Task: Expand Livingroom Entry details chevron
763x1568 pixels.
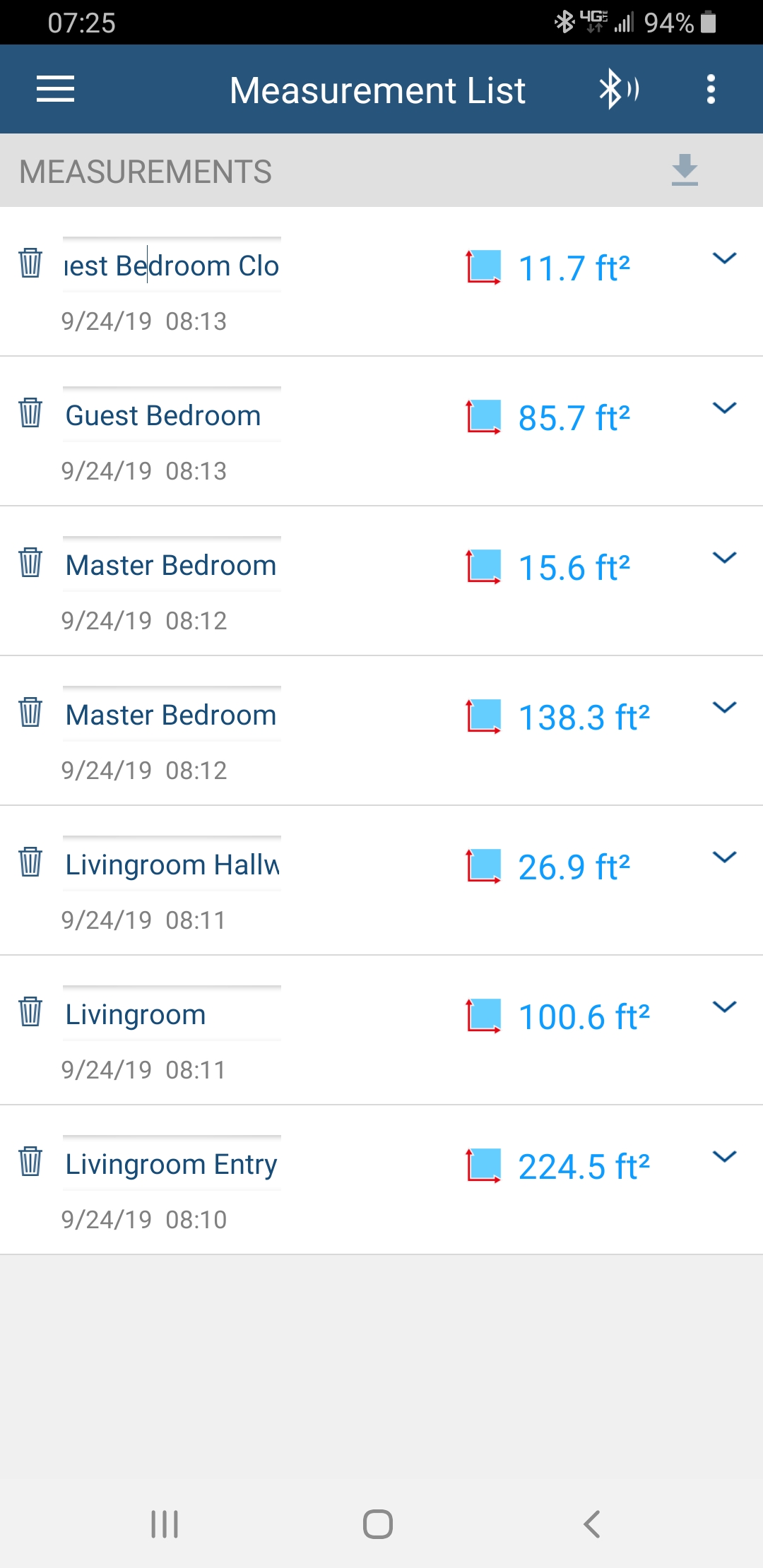Action: pos(724,1157)
